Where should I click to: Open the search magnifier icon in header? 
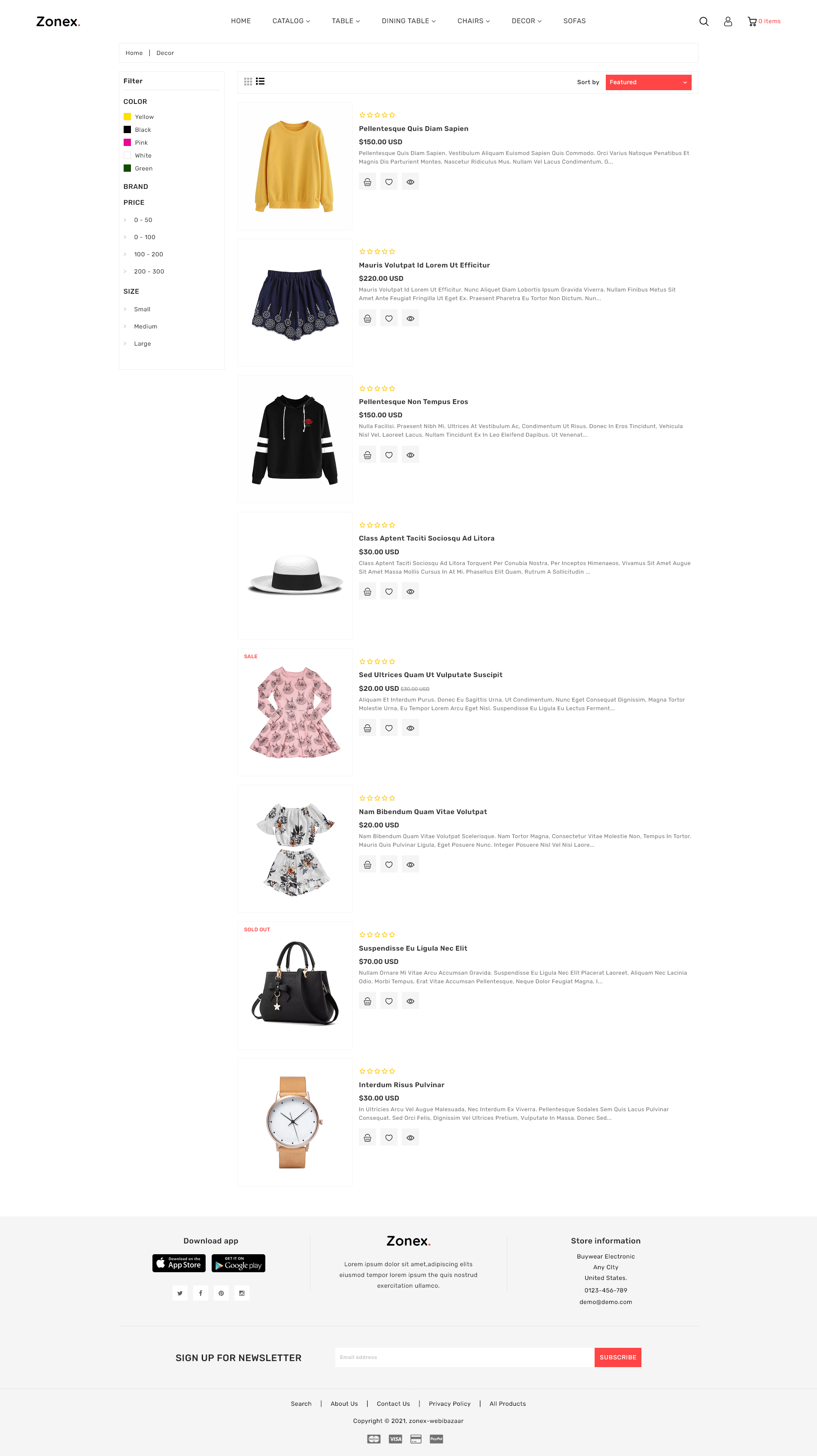click(x=703, y=21)
